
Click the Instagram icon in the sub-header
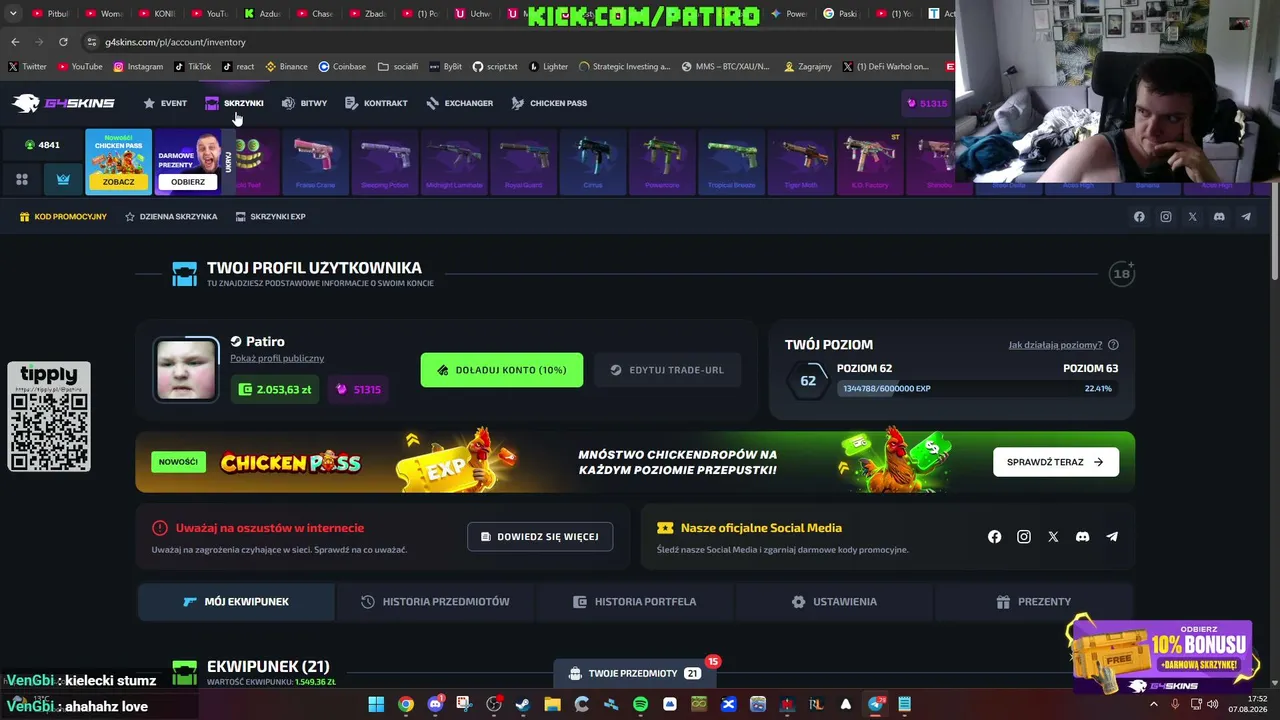tap(1166, 216)
